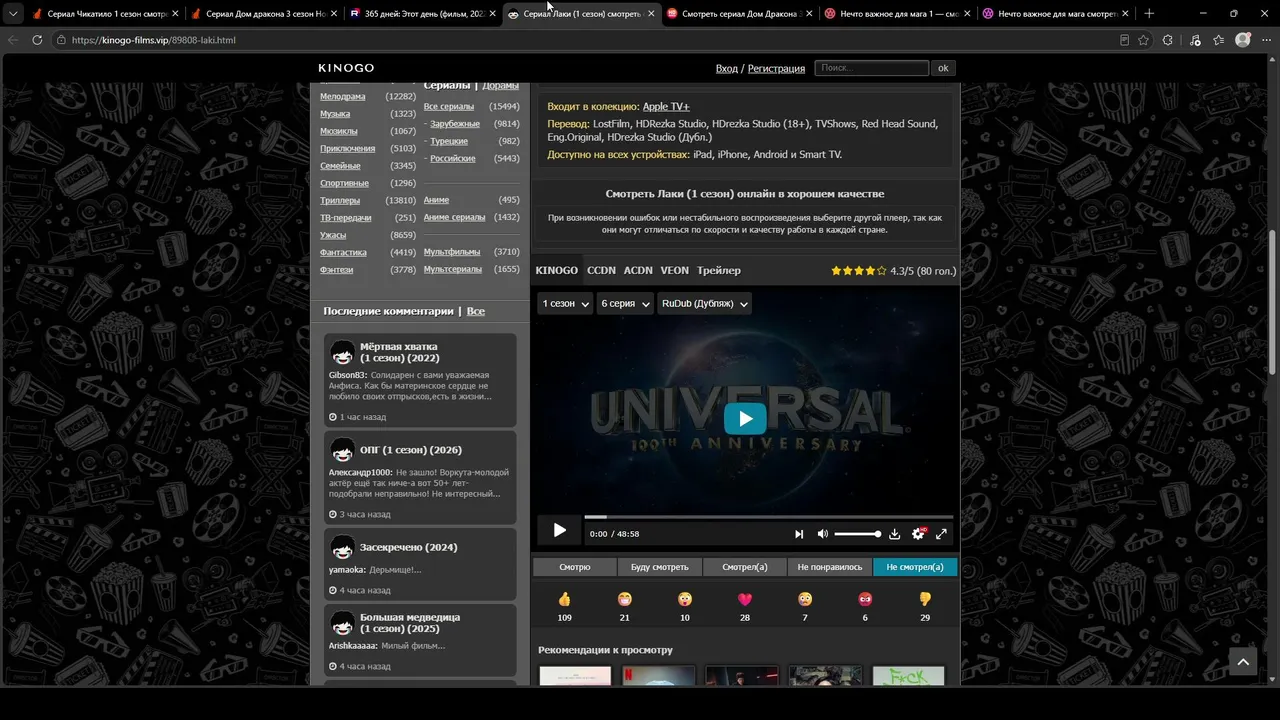1280x720 pixels.
Task: Click the play icon in player control bar
Action: click(x=559, y=531)
